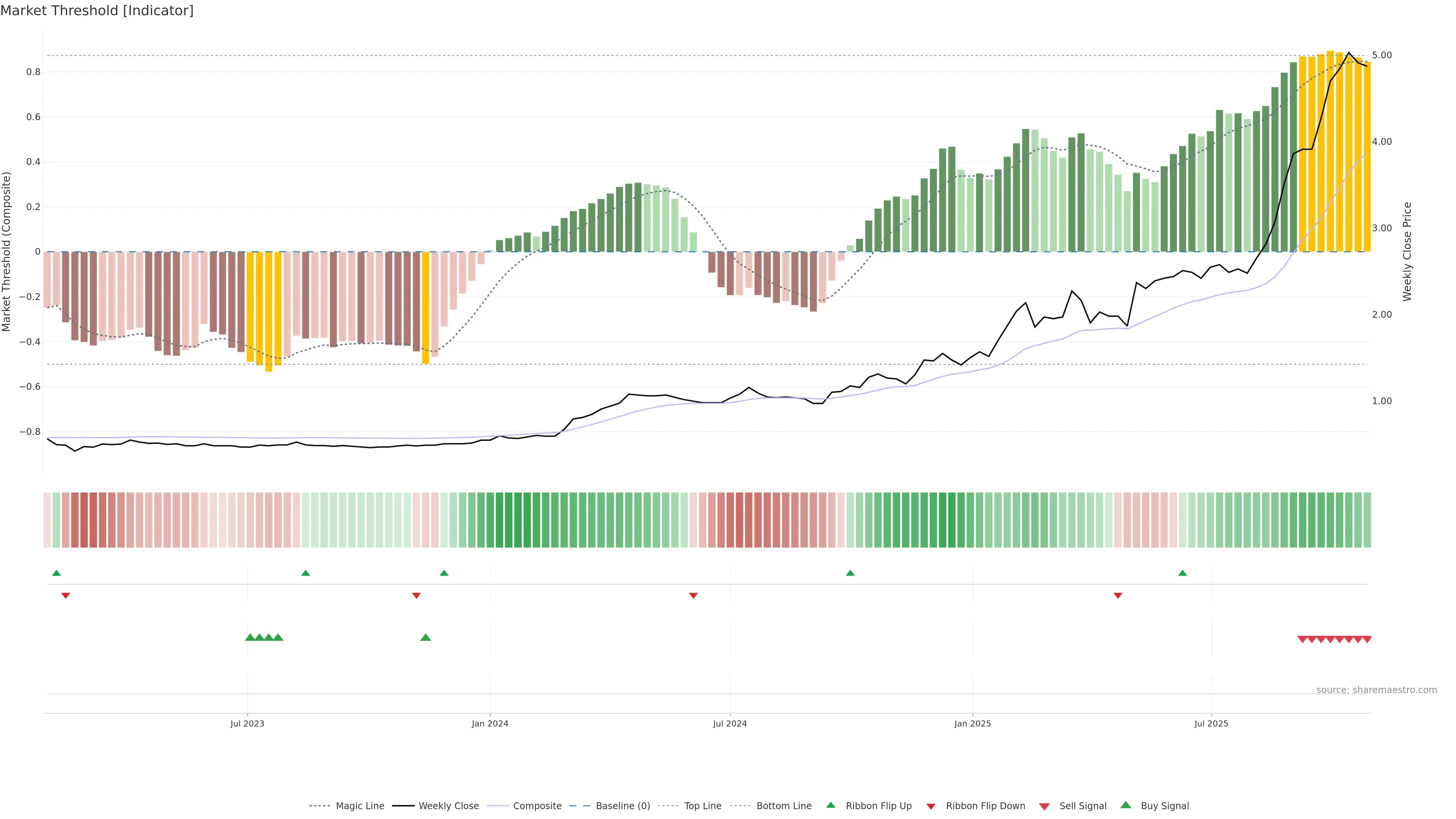Click ribbon flip down marker just before Jul 2024

pyautogui.click(x=693, y=596)
